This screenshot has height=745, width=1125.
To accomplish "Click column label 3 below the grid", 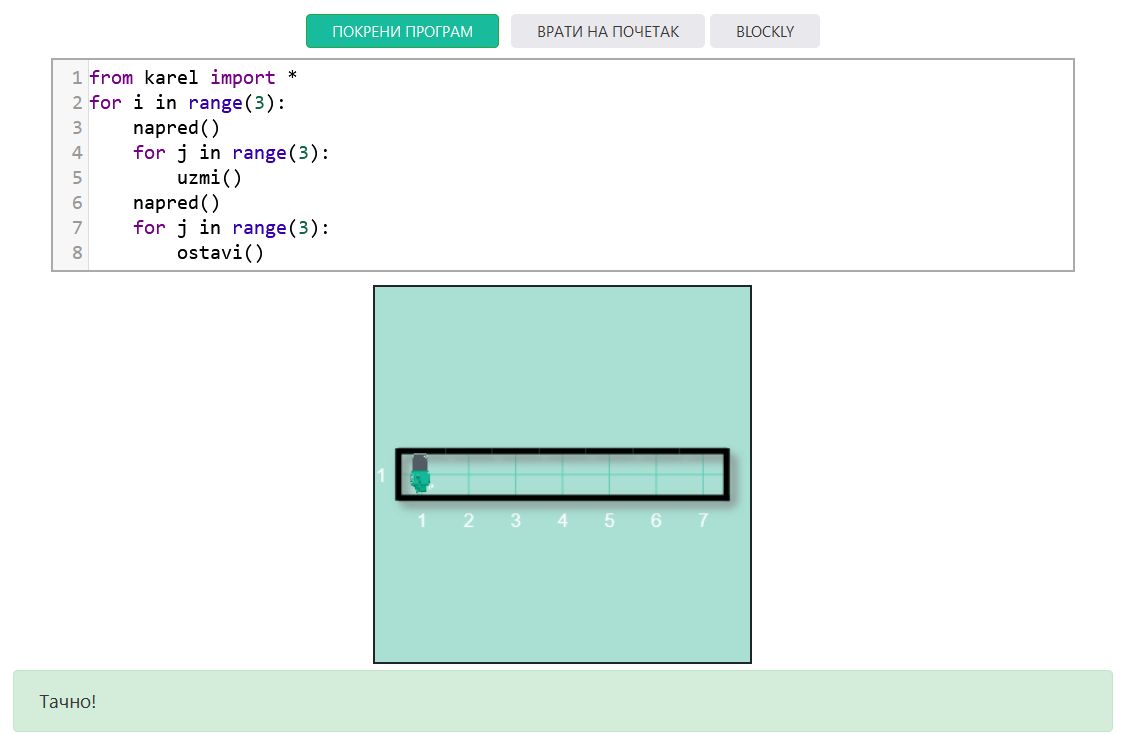I will (515, 521).
